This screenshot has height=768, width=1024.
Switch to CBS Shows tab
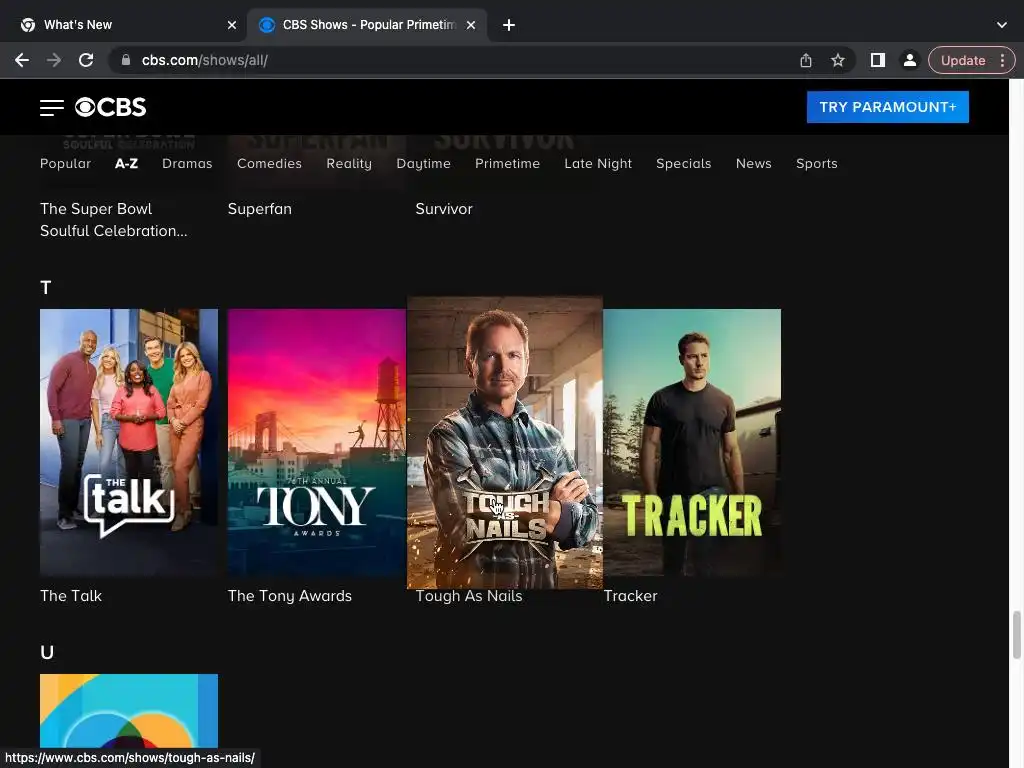click(367, 25)
